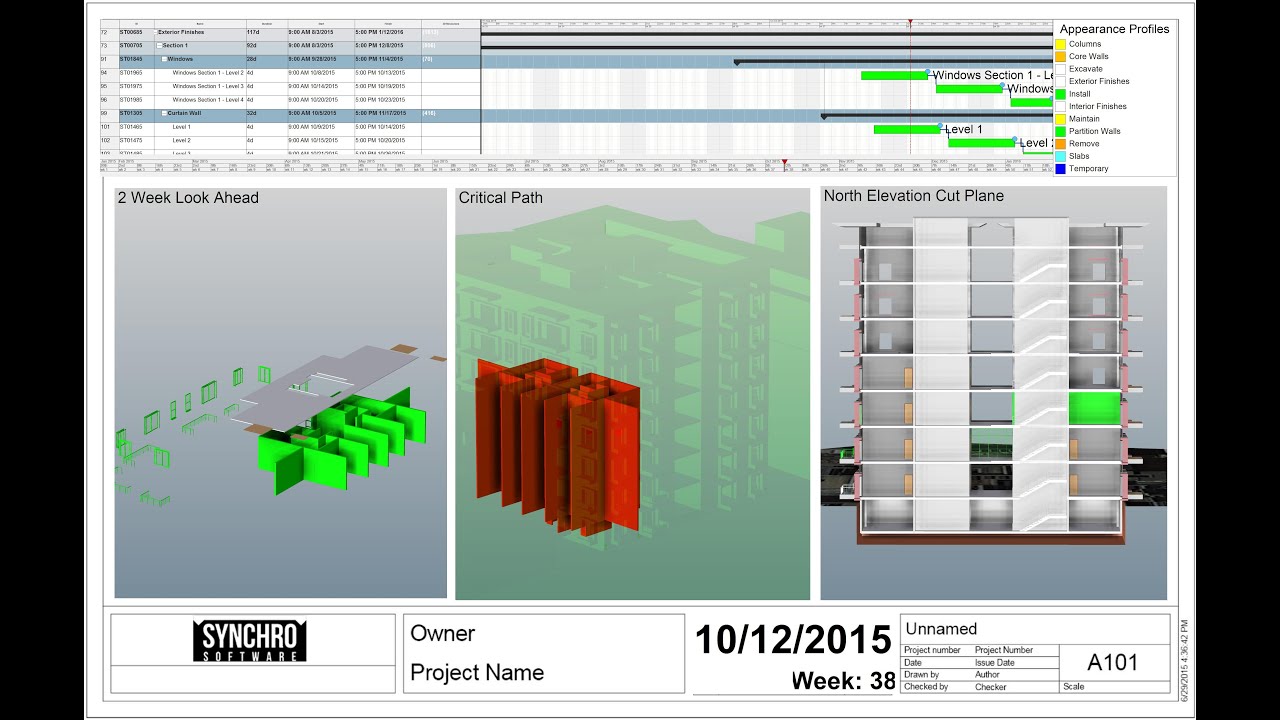Click the 2 Week Look Ahead view title
Viewport: 1280px width, 720px height.
[188, 198]
